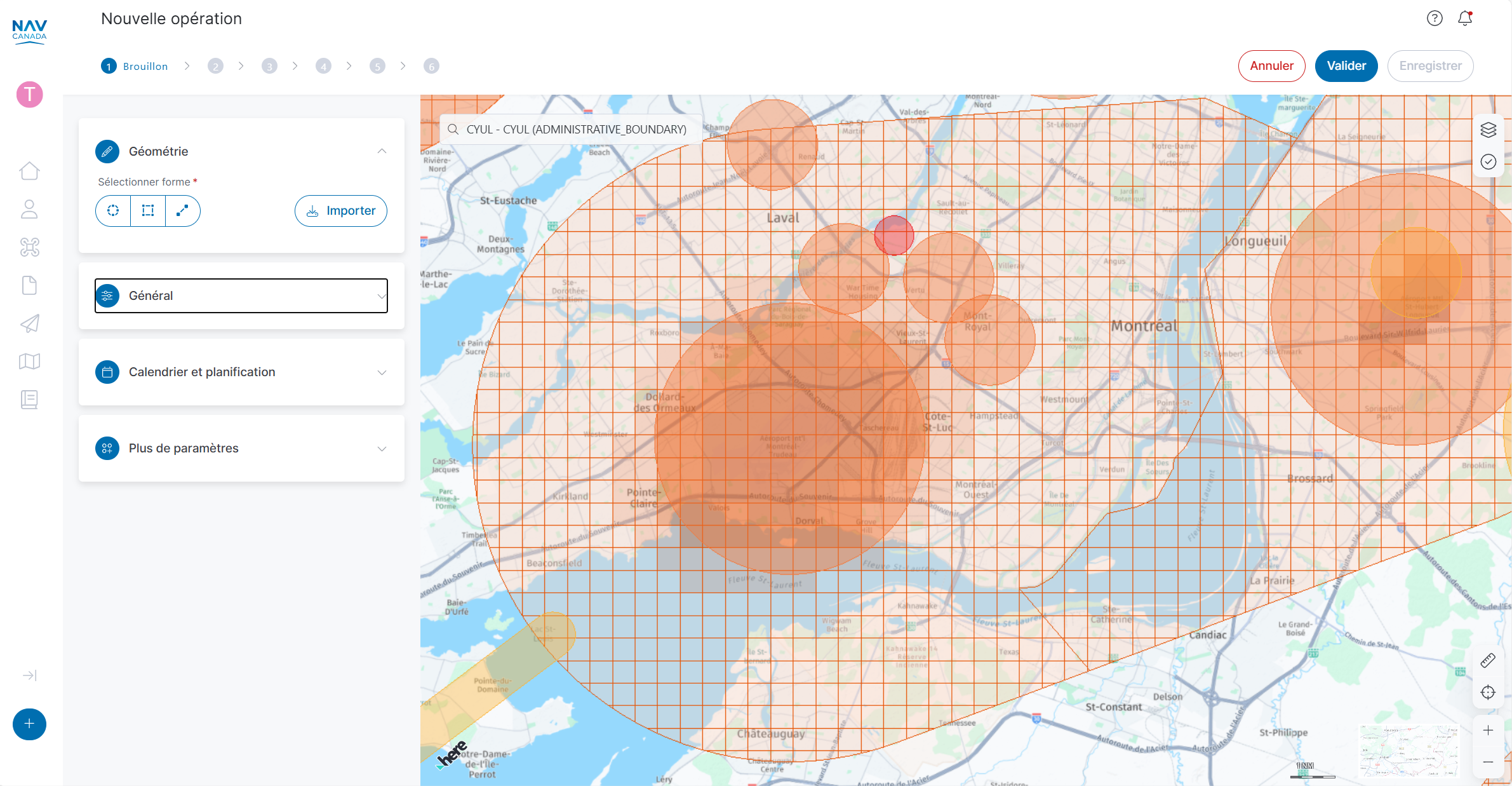The width and height of the screenshot is (1512, 786).
Task: Click the Montréal city label on map
Action: click(1144, 326)
